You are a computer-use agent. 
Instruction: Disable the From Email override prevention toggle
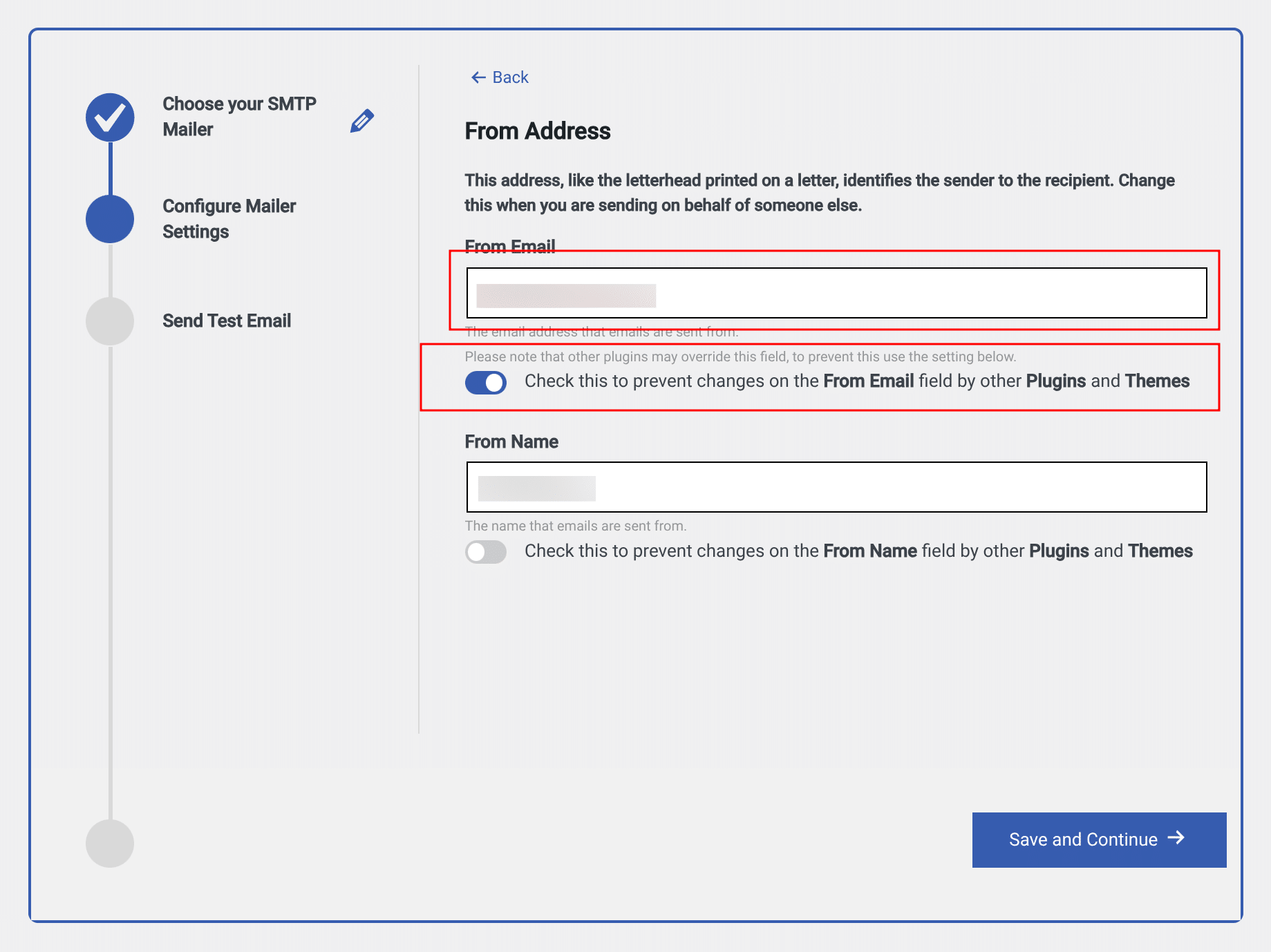coord(486,382)
